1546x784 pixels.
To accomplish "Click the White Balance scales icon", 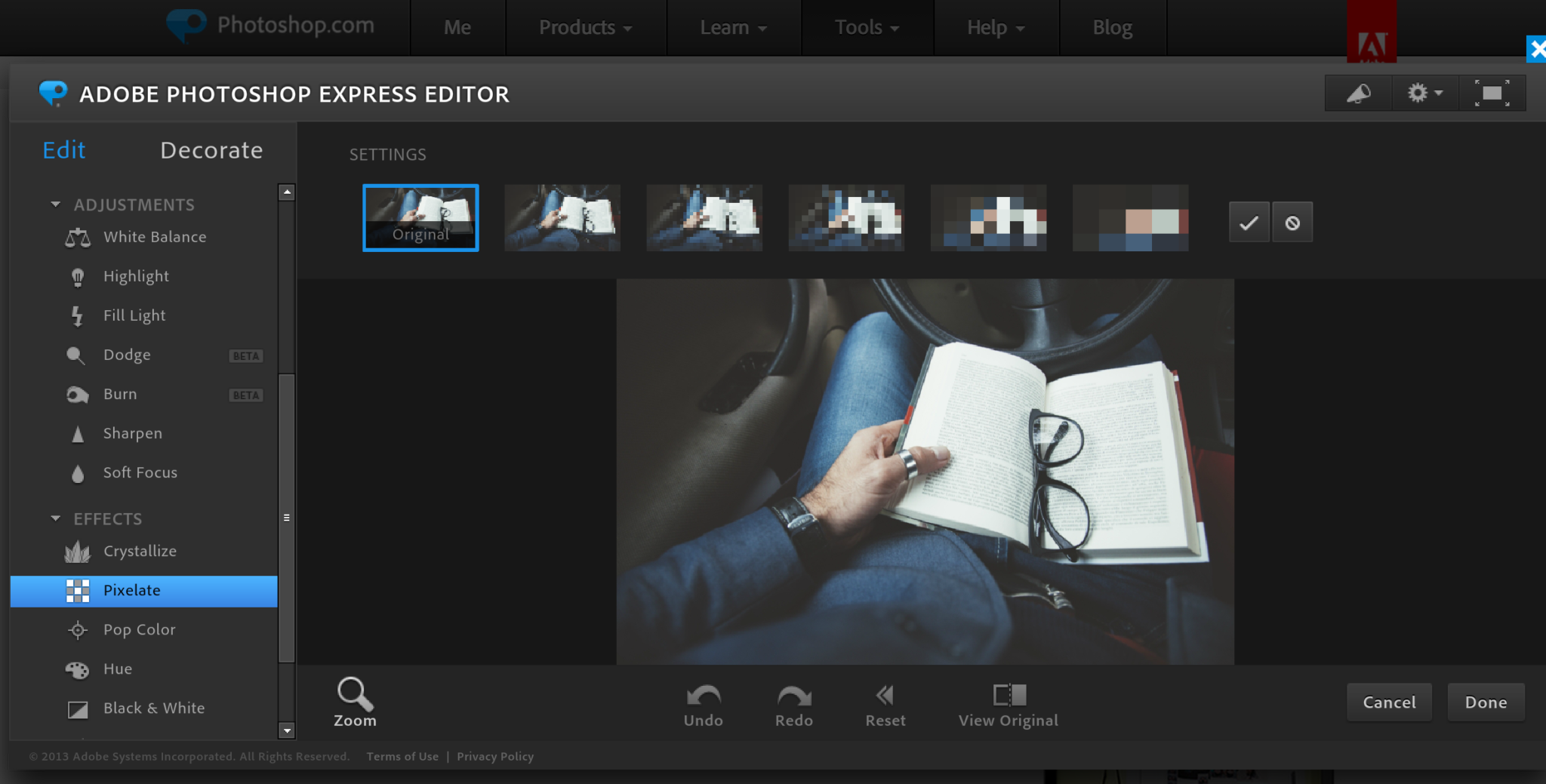I will tap(78, 238).
